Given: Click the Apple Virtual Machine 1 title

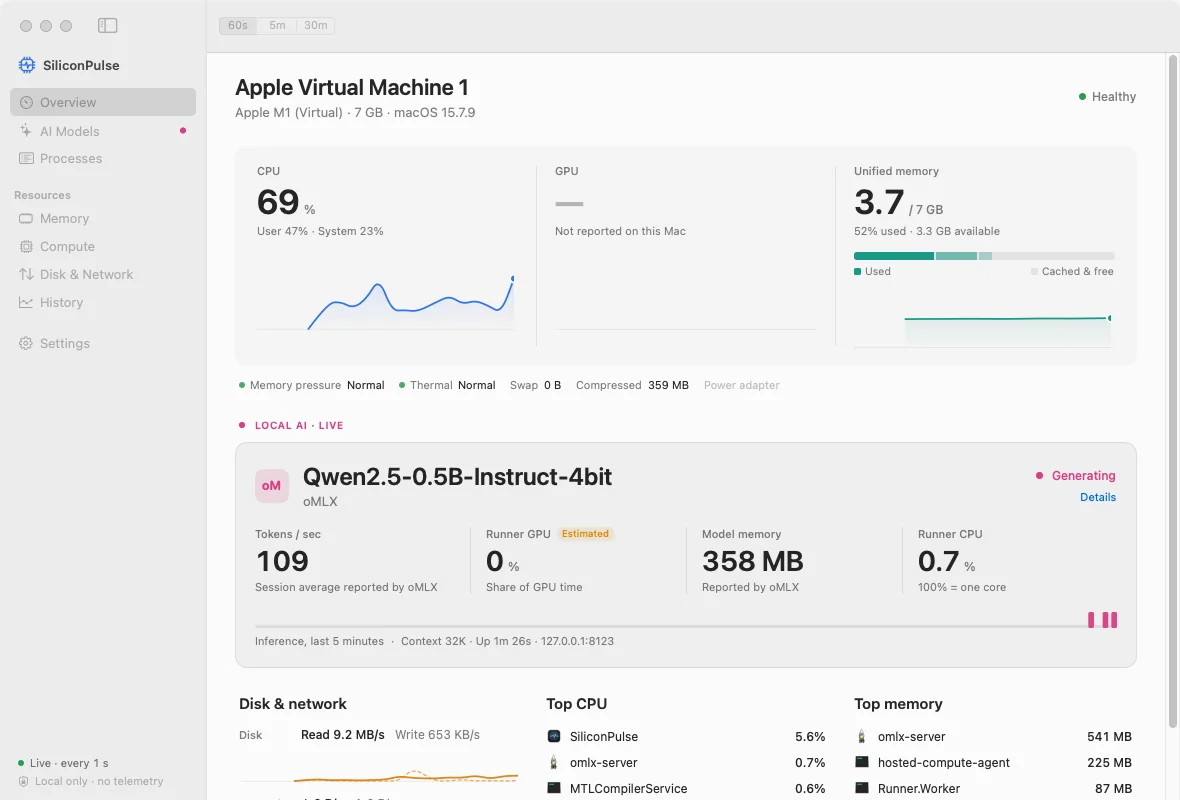Looking at the screenshot, I should (x=351, y=87).
